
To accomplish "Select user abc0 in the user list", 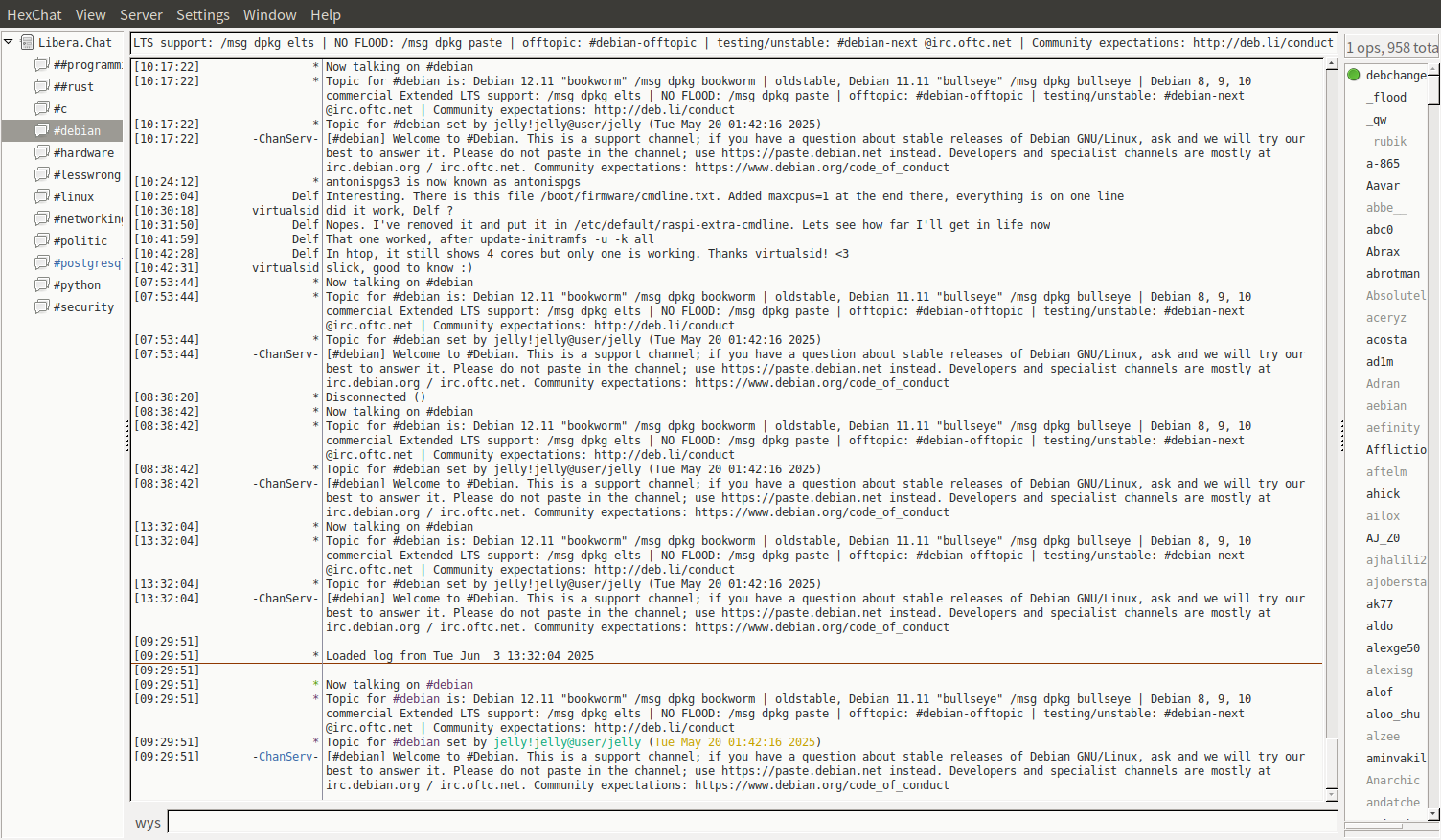I will (1380, 229).
